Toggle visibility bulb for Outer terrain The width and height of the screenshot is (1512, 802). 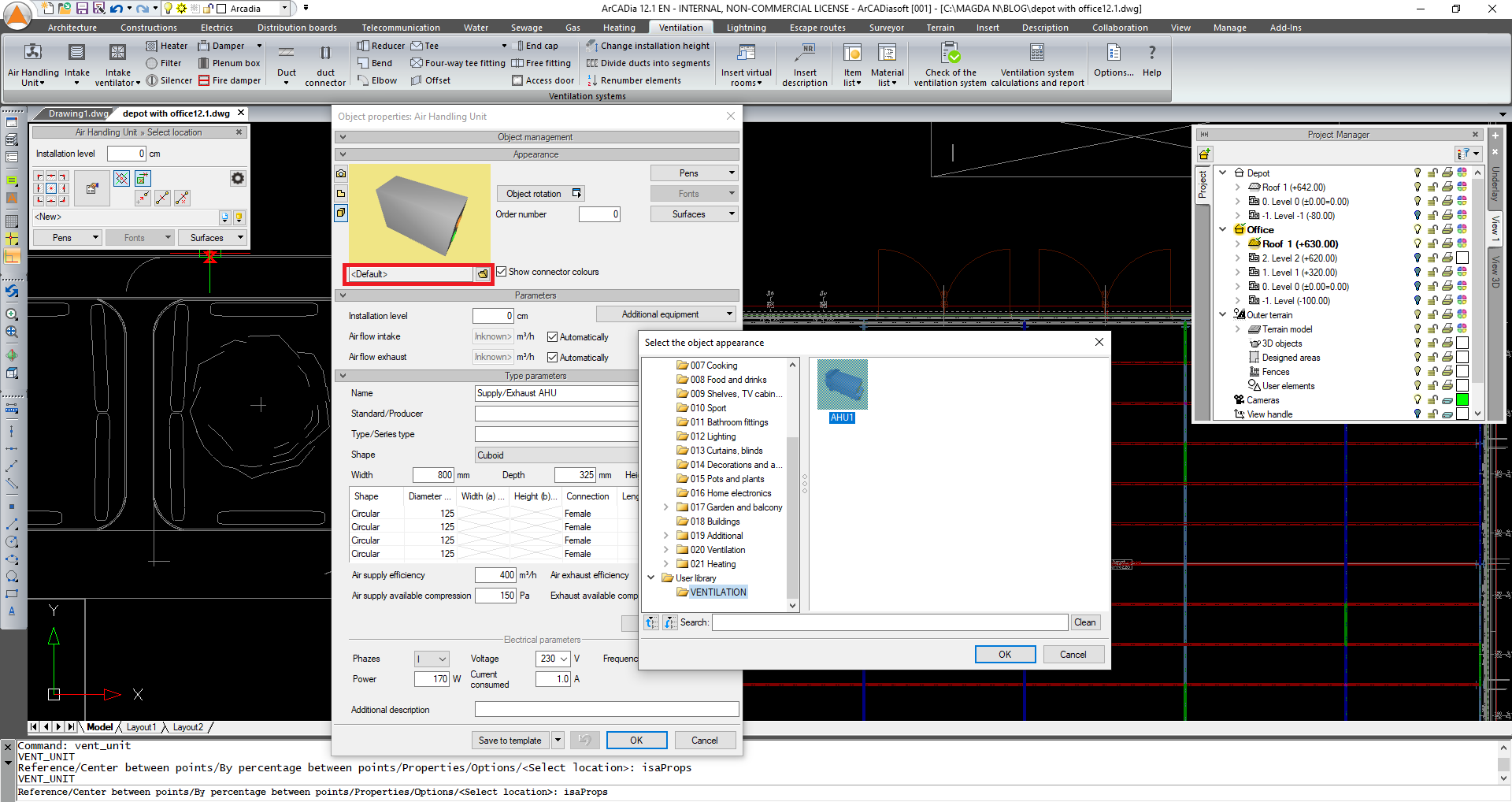1417,315
